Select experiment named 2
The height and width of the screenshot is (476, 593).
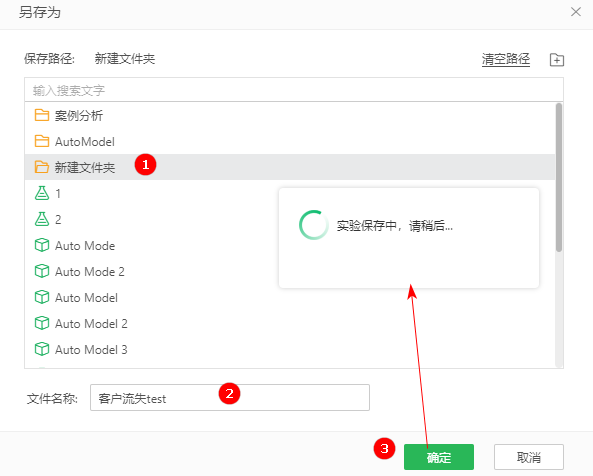click(x=290, y=219)
